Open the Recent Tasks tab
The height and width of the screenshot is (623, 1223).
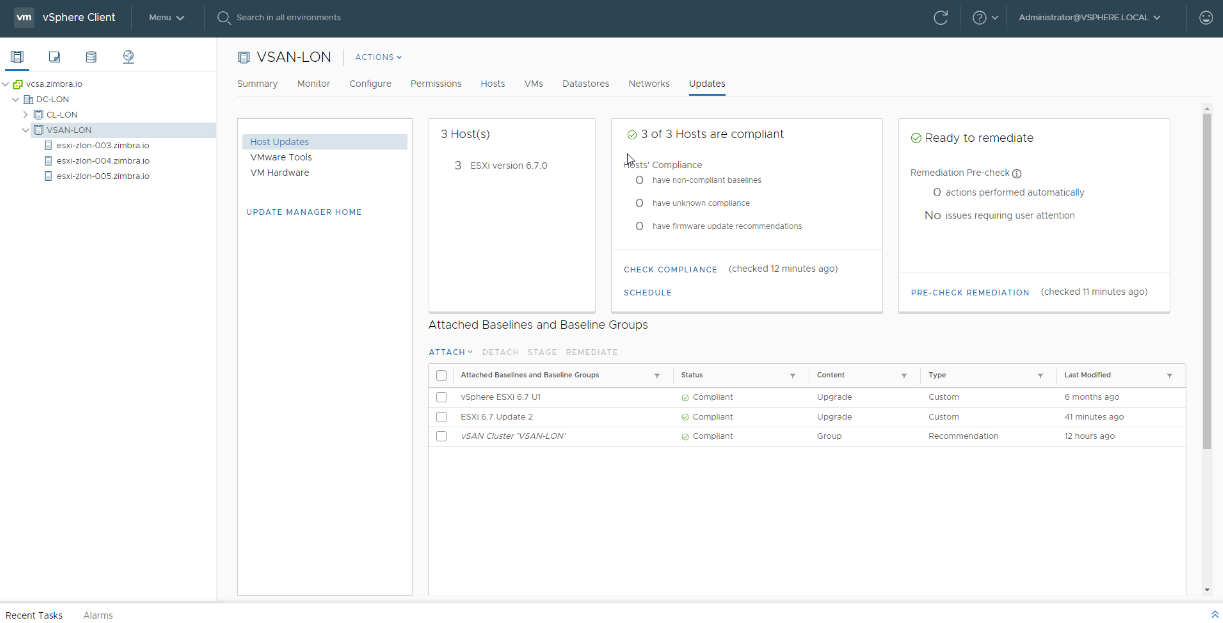tap(34, 615)
